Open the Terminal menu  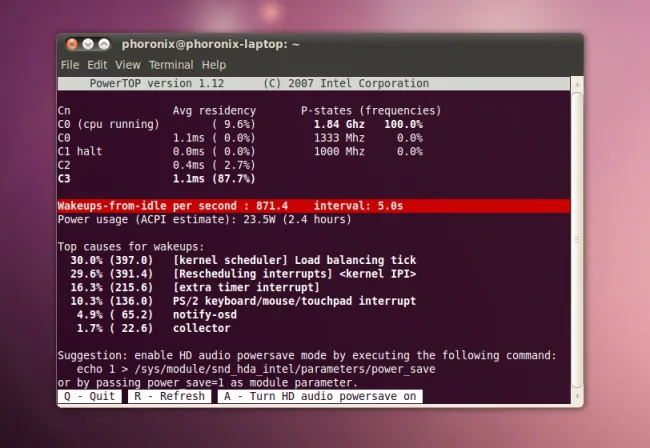click(171, 65)
